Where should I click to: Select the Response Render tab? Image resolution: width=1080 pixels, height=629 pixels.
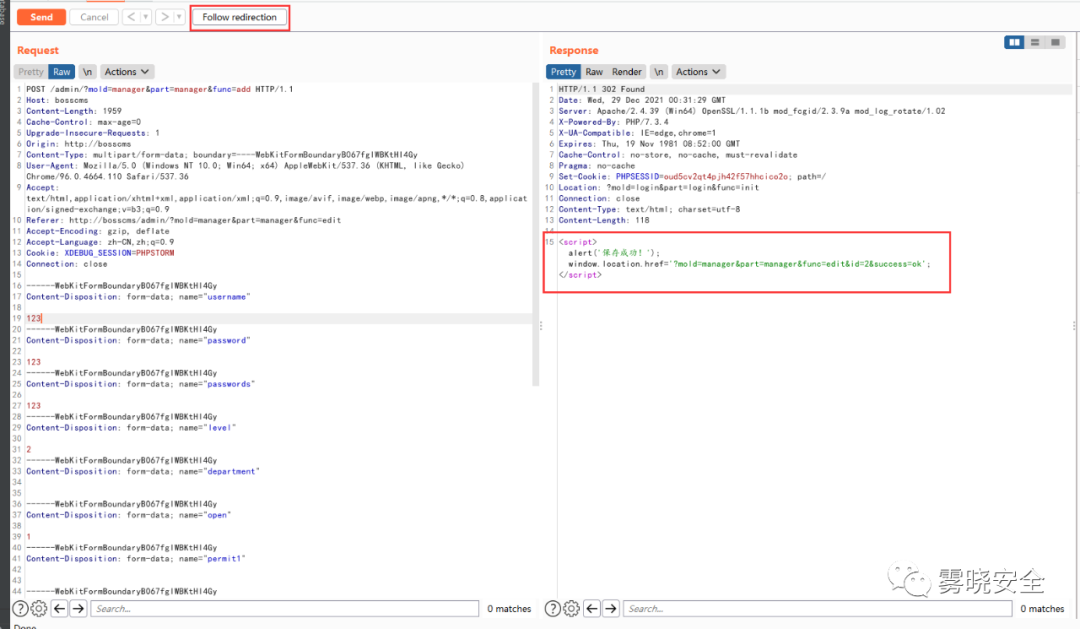(627, 72)
